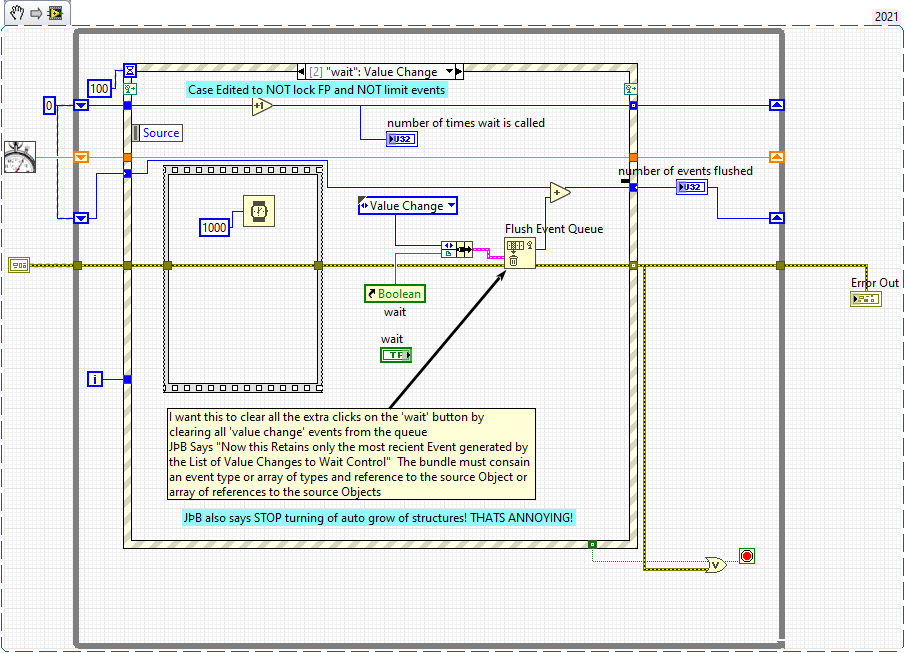The height and width of the screenshot is (653, 905).
Task: Select the Add function triangle node
Action: tap(559, 192)
